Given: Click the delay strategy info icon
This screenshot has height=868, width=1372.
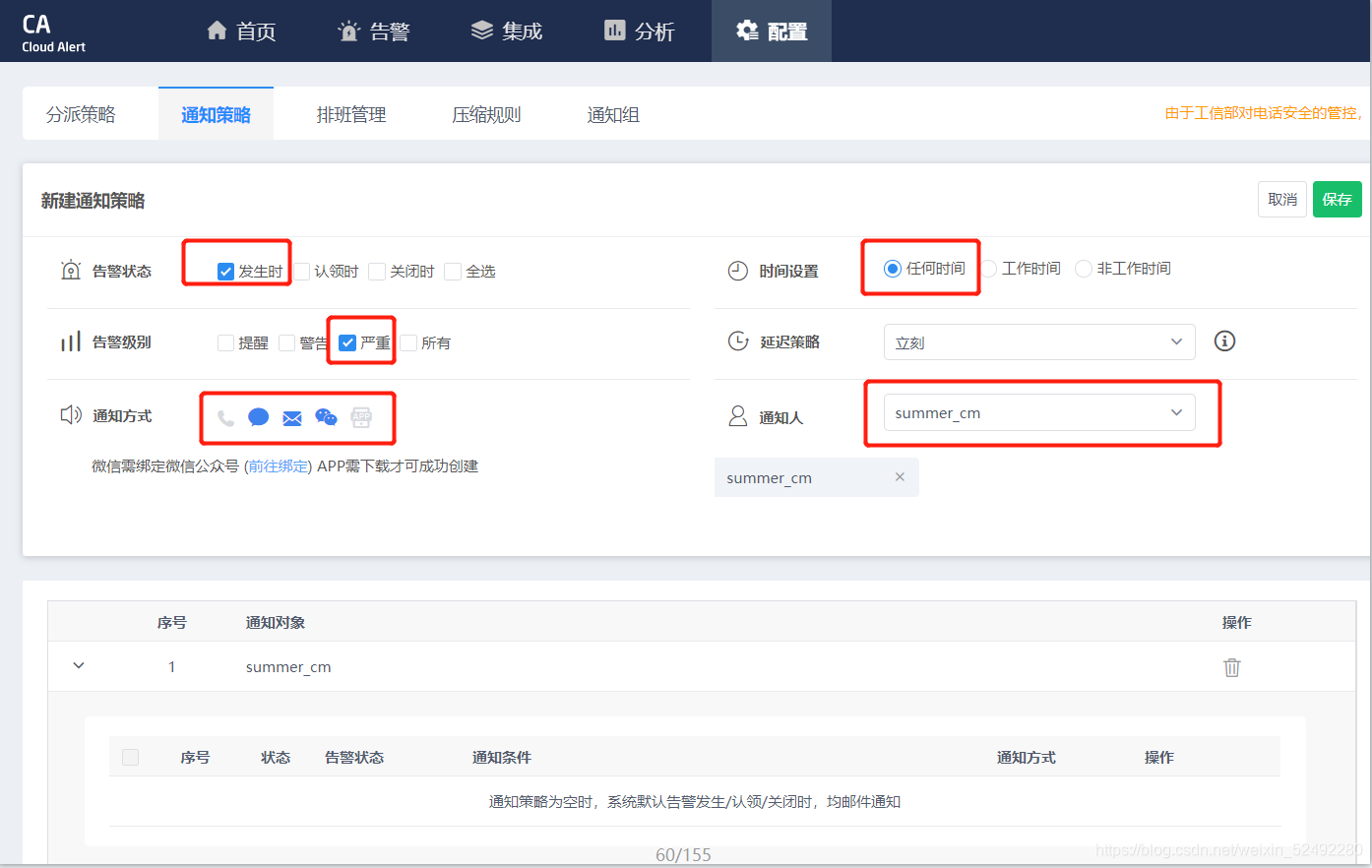Looking at the screenshot, I should point(1224,341).
